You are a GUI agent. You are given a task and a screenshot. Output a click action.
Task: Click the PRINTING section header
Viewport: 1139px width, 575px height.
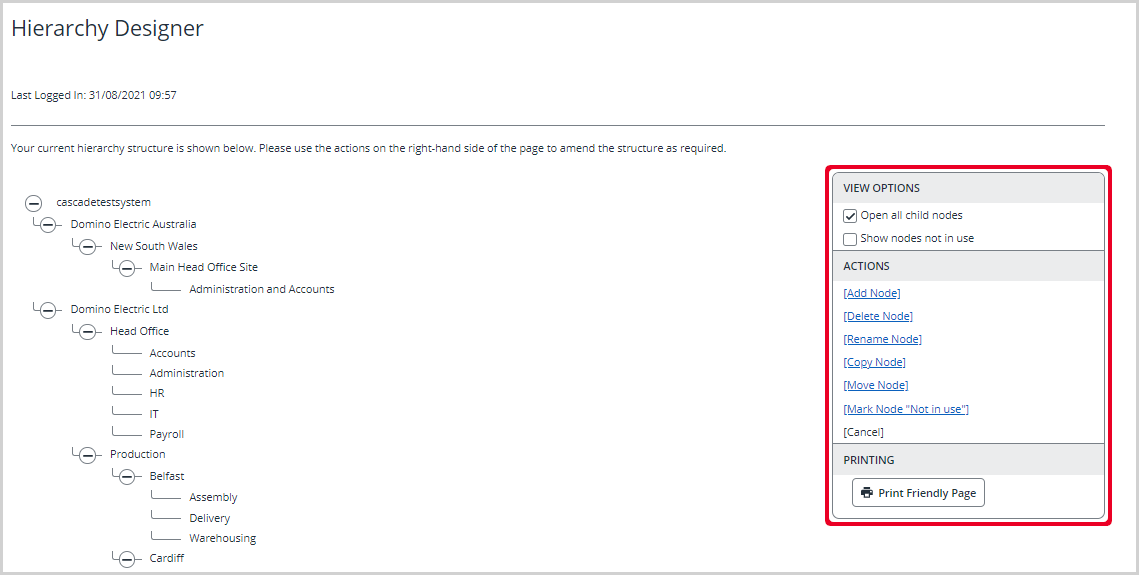[968, 460]
